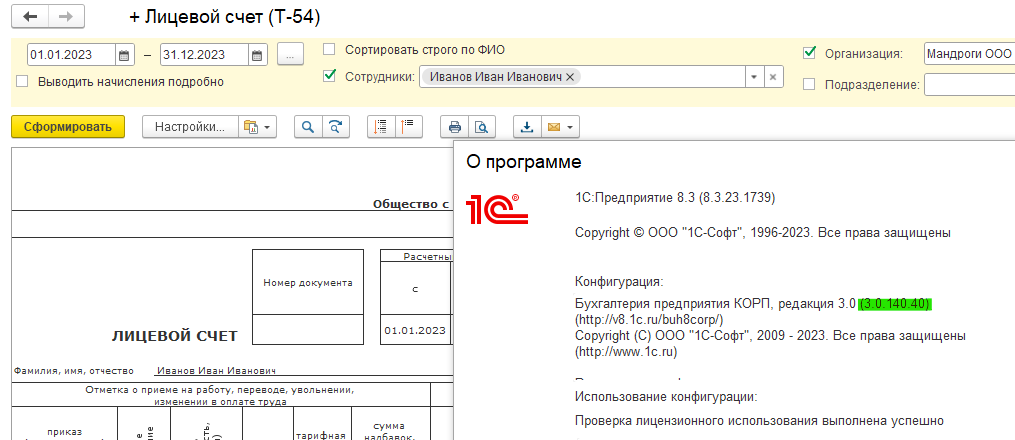Viewport: 1015px width, 440px height.
Task: Select text 1С:Предприятие 8.3 (8.3.23.1739)
Action: pyautogui.click(x=675, y=198)
